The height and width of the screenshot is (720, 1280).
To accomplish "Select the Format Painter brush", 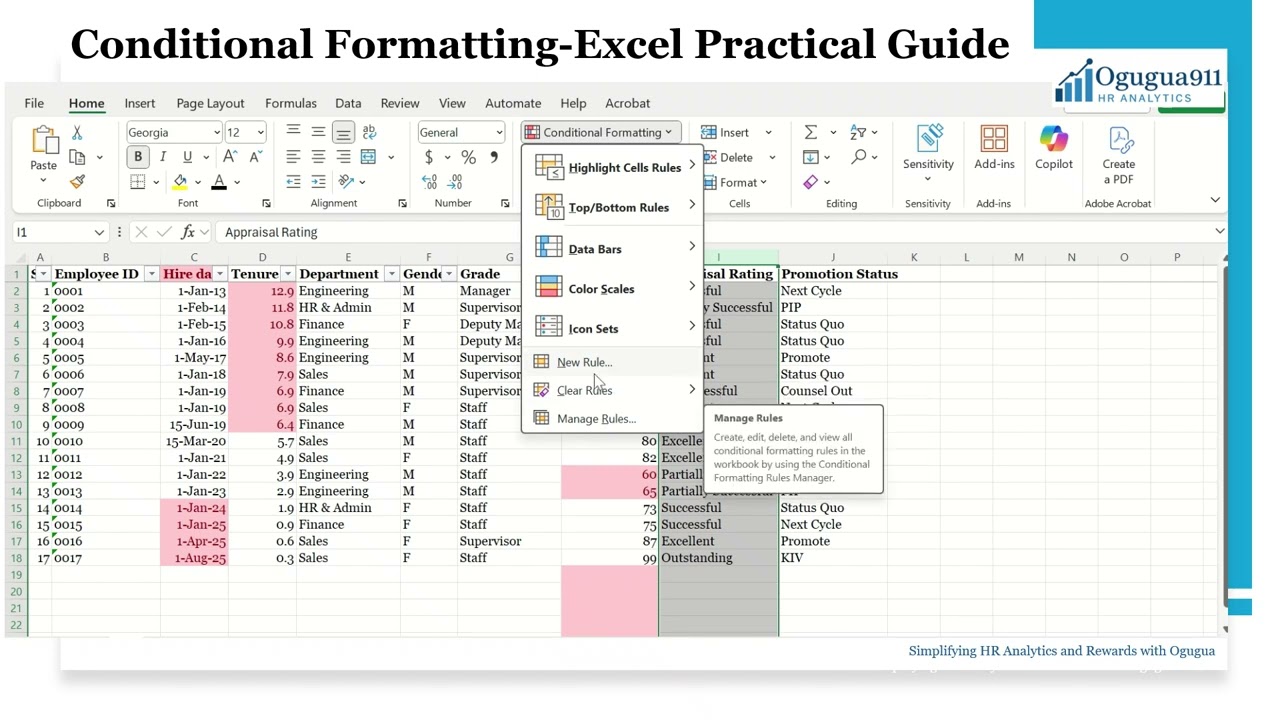I will point(77,181).
